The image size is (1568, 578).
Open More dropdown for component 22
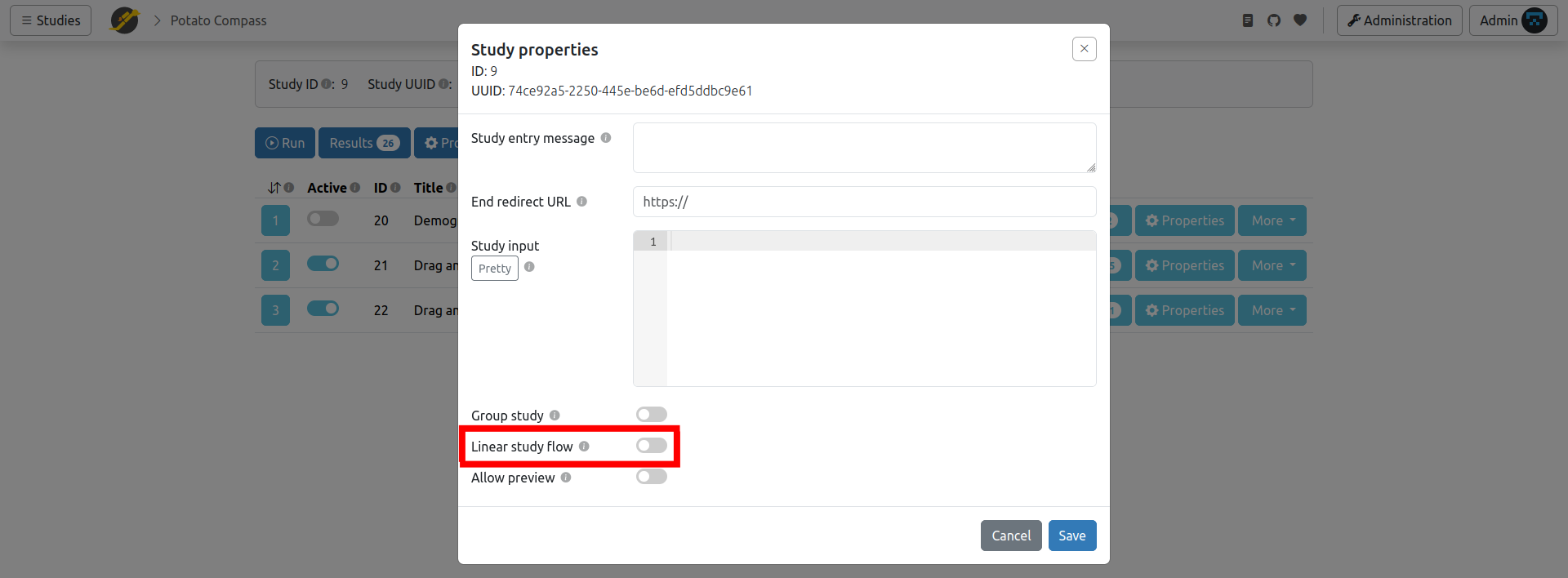1272,310
